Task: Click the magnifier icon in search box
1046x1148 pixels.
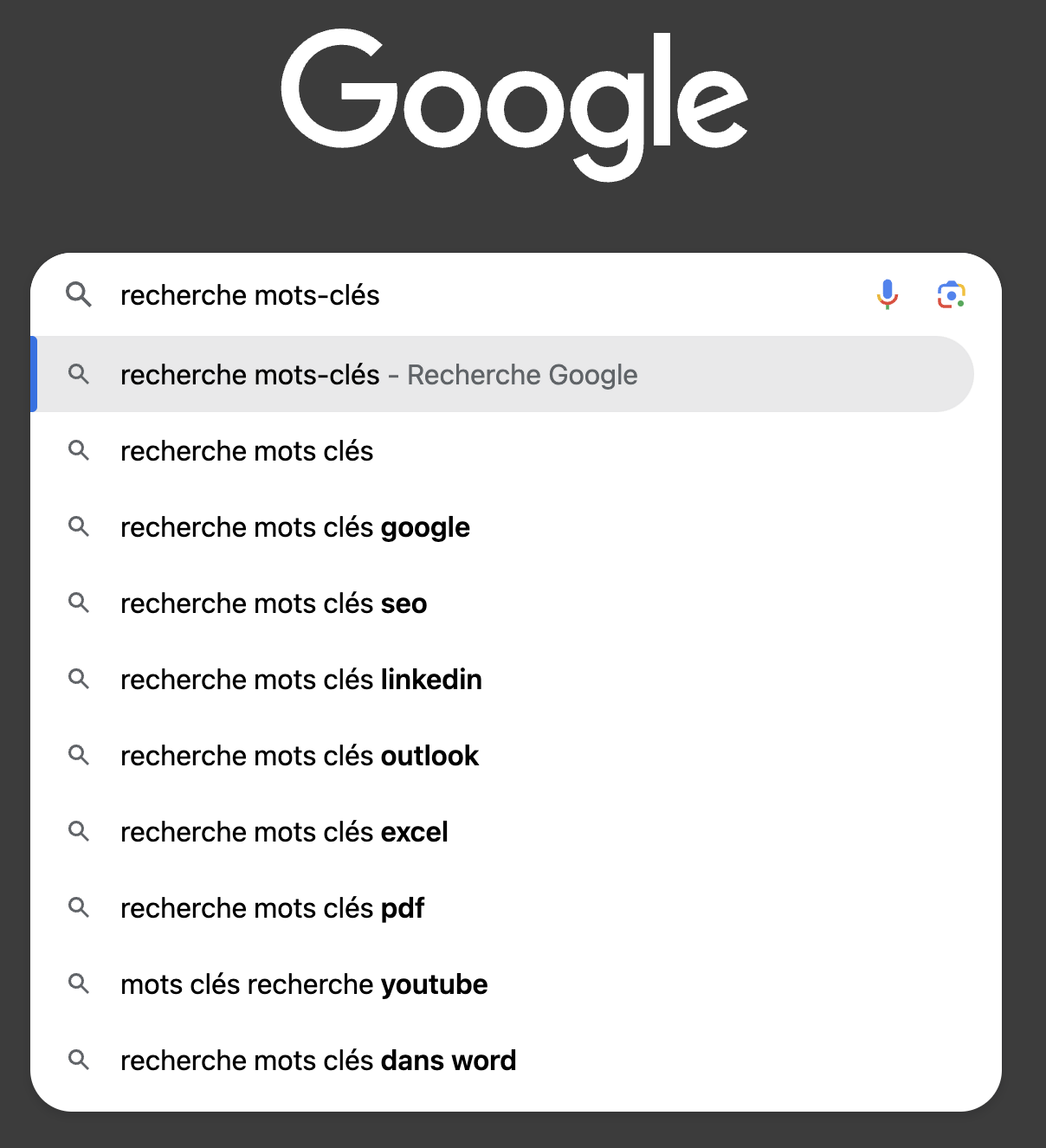Action: click(79, 294)
